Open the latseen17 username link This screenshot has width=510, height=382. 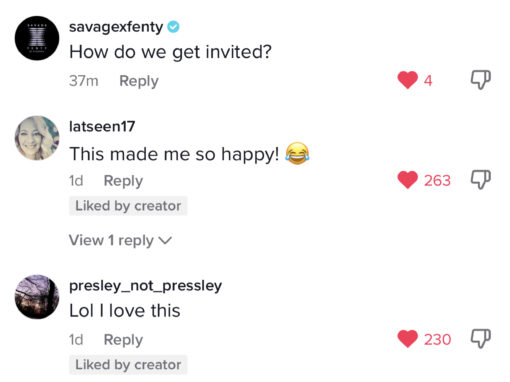(102, 126)
